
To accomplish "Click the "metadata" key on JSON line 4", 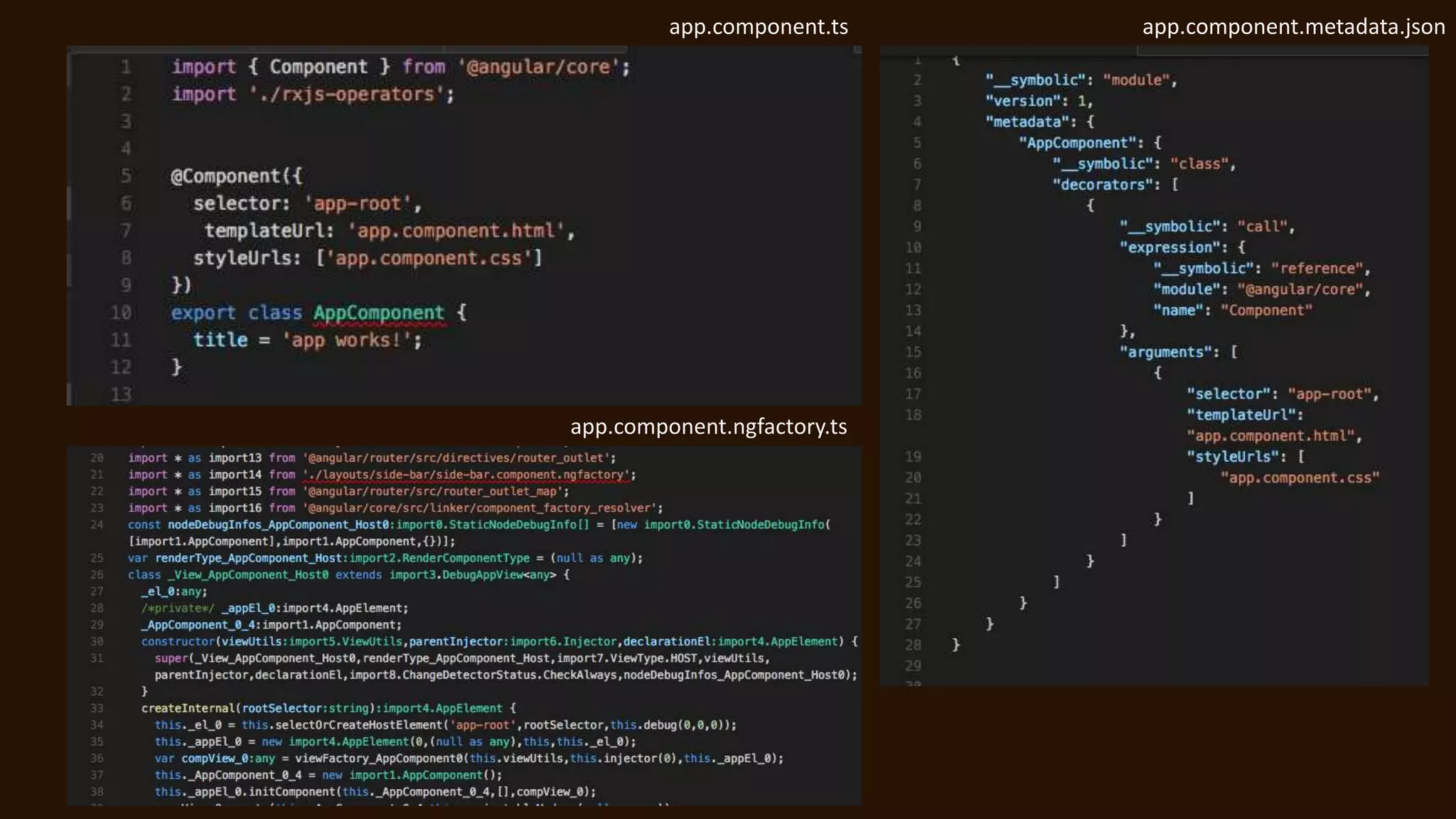I will (x=1027, y=122).
